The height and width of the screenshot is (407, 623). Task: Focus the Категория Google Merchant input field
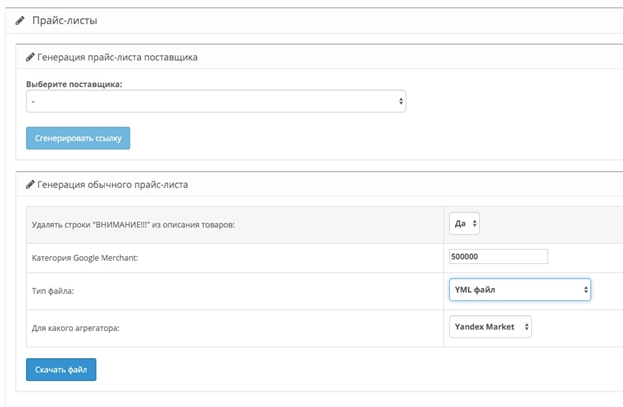[x=499, y=257]
